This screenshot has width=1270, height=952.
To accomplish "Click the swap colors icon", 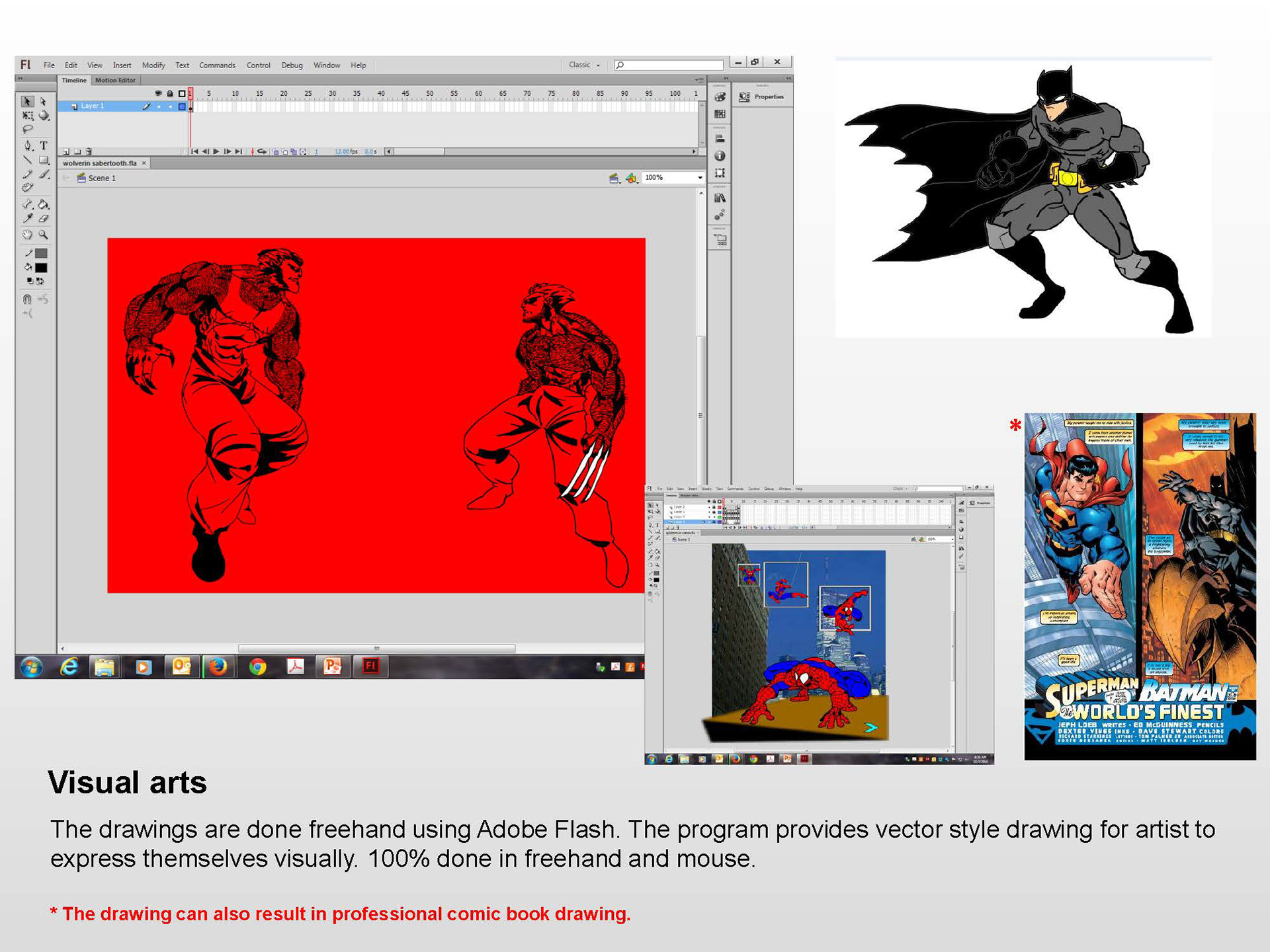I will [x=40, y=281].
